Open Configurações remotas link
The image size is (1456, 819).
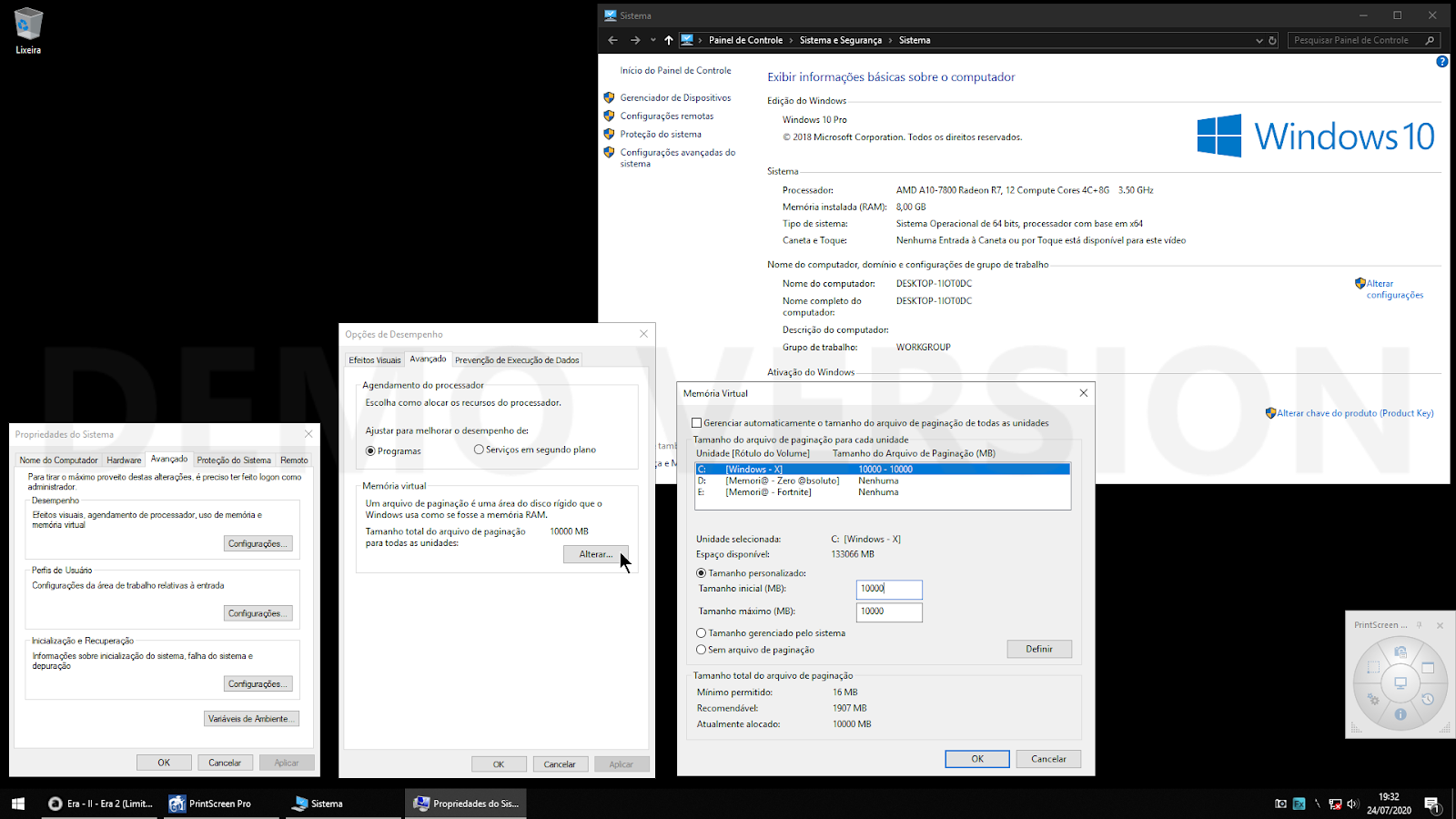pyautogui.click(x=667, y=116)
